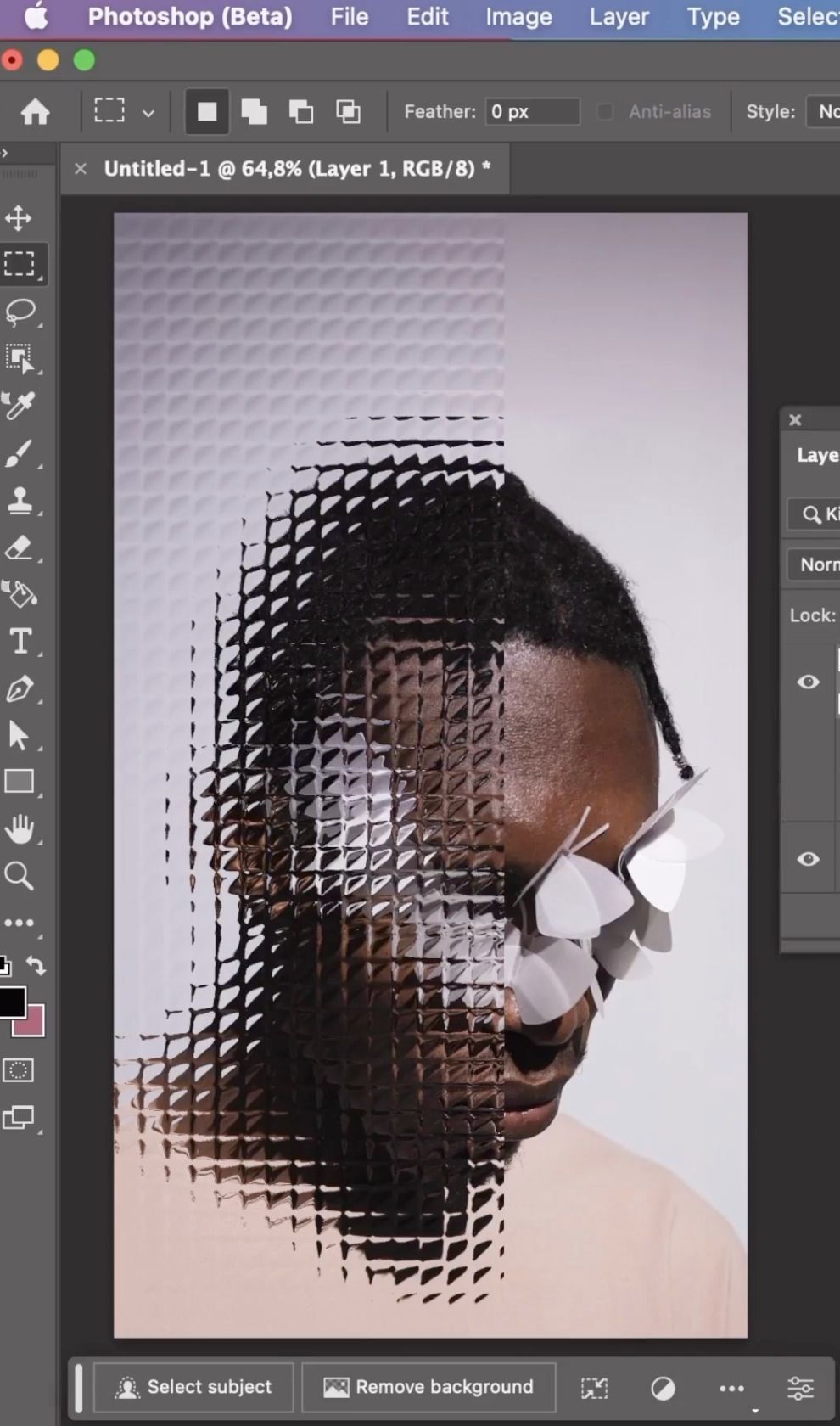
Task: Select the Pen tool
Action: coord(20,688)
